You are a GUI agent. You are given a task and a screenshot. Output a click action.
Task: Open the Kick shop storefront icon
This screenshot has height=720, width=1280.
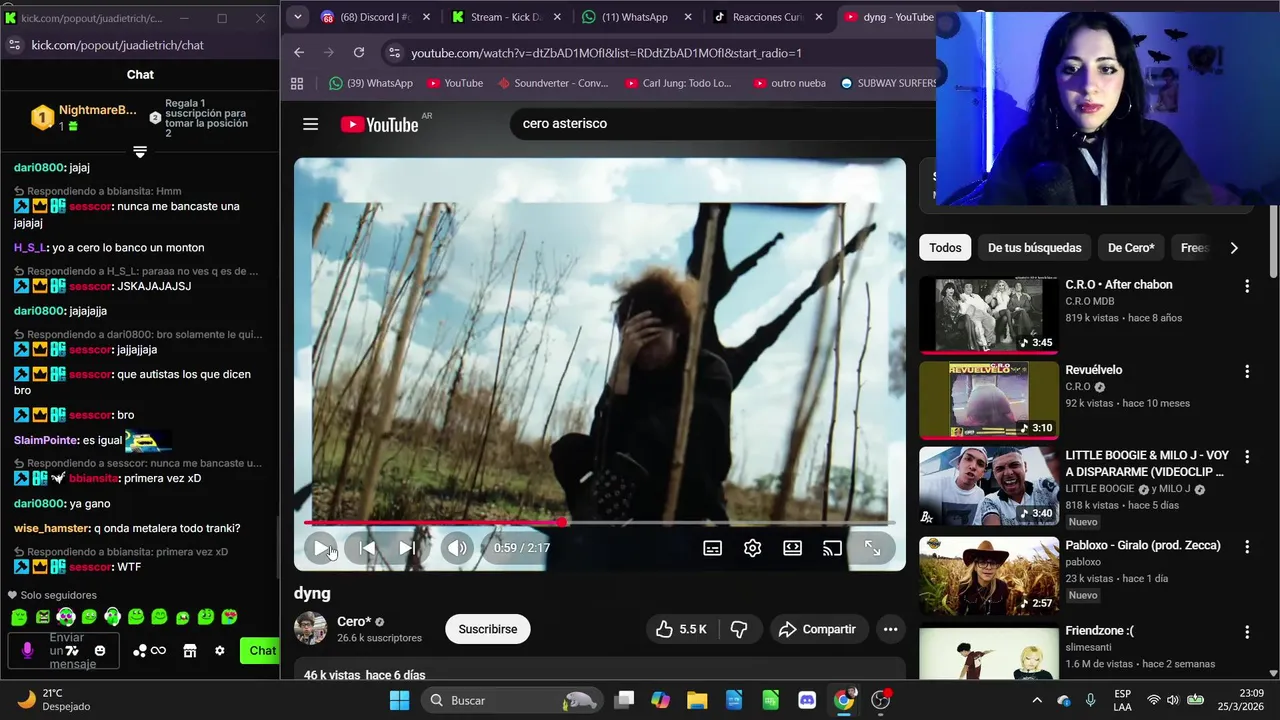pos(190,651)
